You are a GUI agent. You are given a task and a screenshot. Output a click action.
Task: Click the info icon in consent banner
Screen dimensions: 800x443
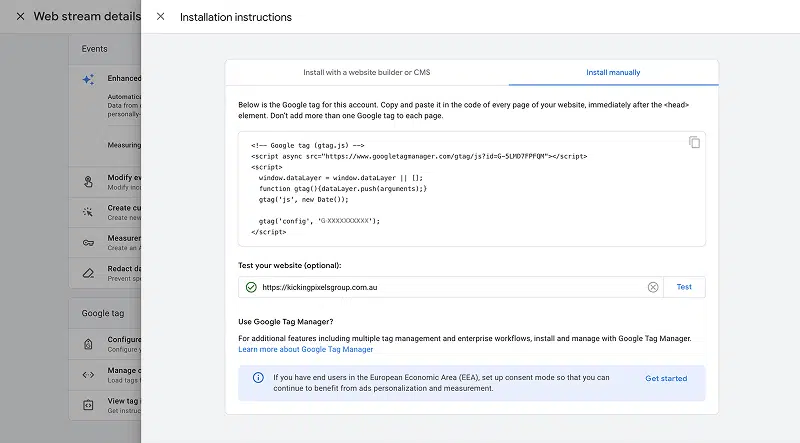pos(258,378)
